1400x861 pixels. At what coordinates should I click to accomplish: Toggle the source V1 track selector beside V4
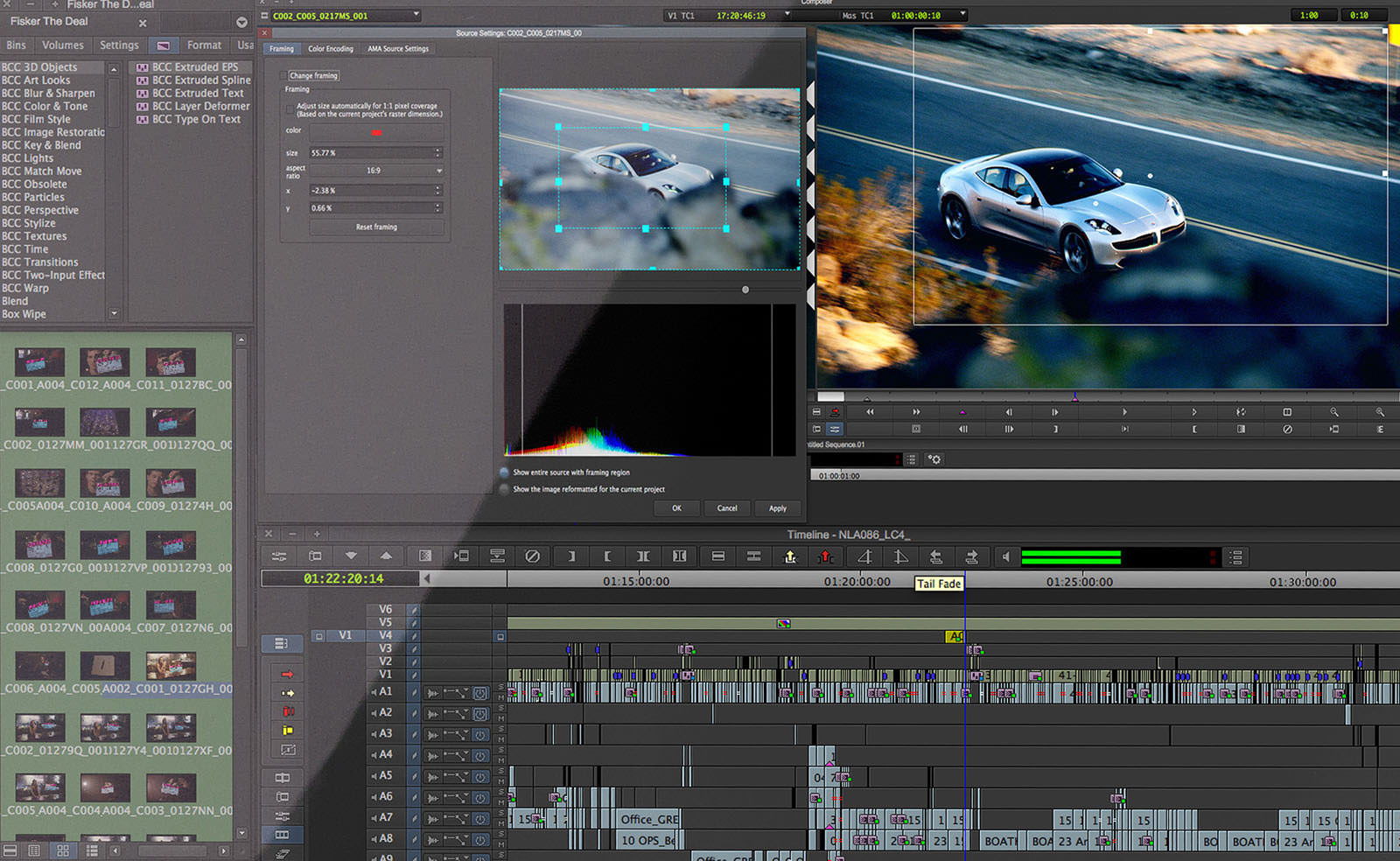(345, 635)
